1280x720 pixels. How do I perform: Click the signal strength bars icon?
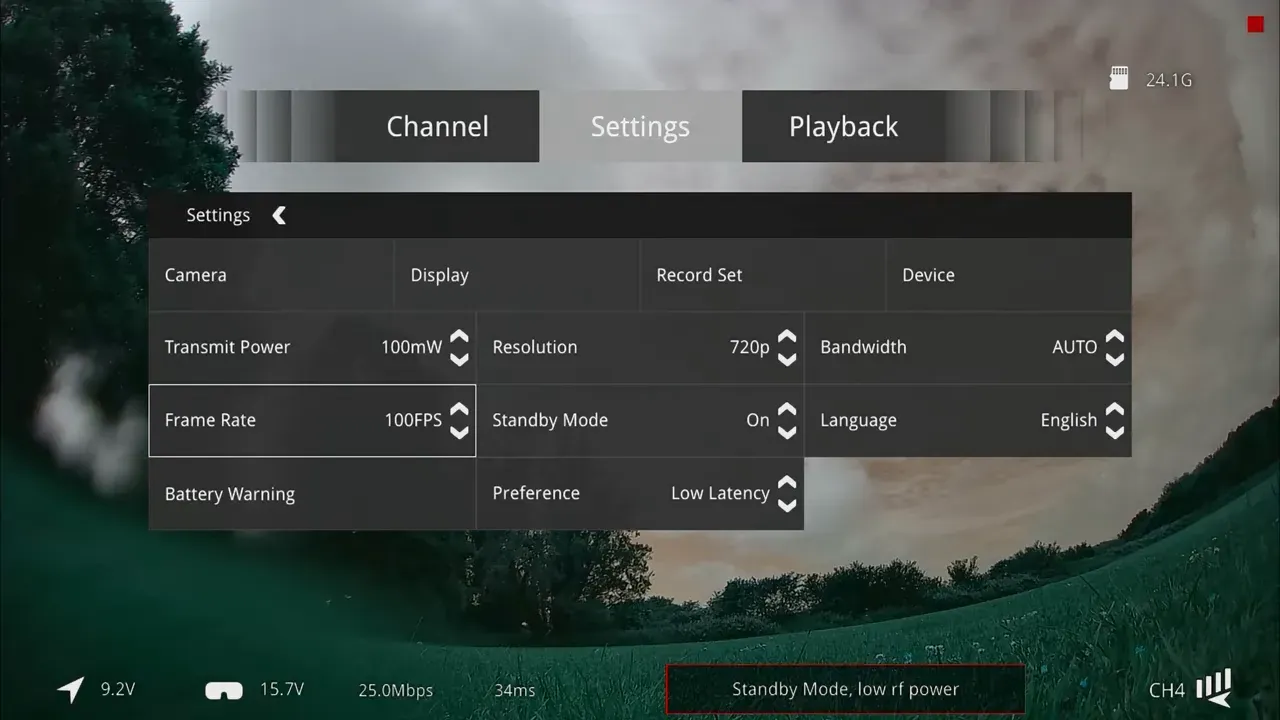(1214, 686)
